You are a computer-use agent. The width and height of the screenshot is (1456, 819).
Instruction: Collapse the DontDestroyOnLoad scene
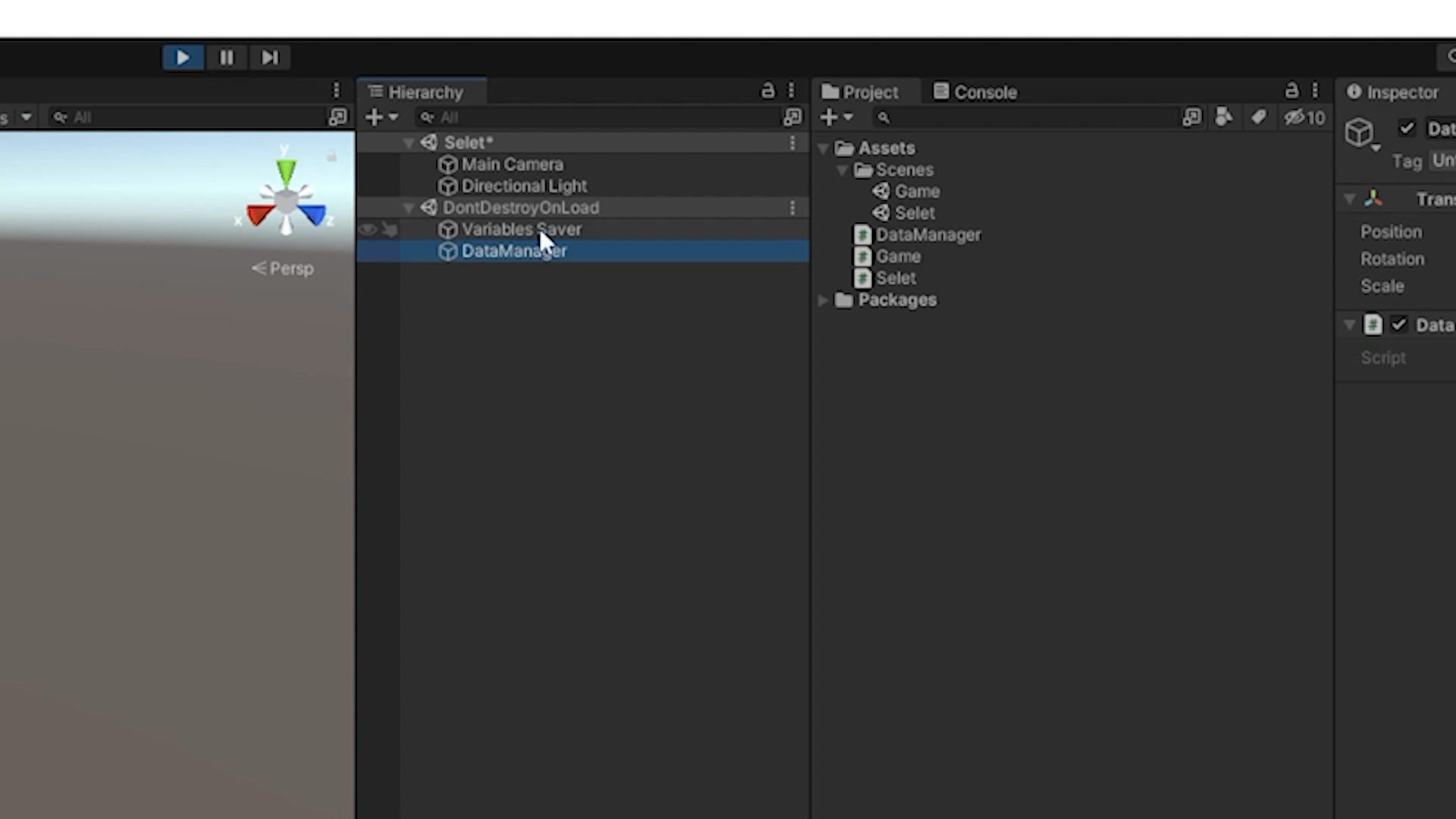click(x=409, y=208)
